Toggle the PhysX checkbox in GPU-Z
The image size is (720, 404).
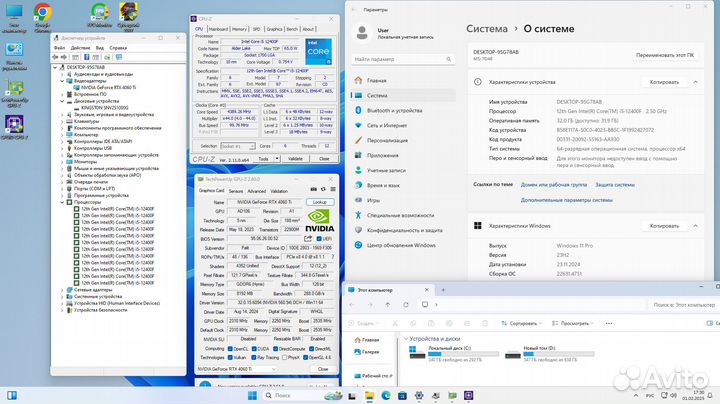click(x=285, y=357)
